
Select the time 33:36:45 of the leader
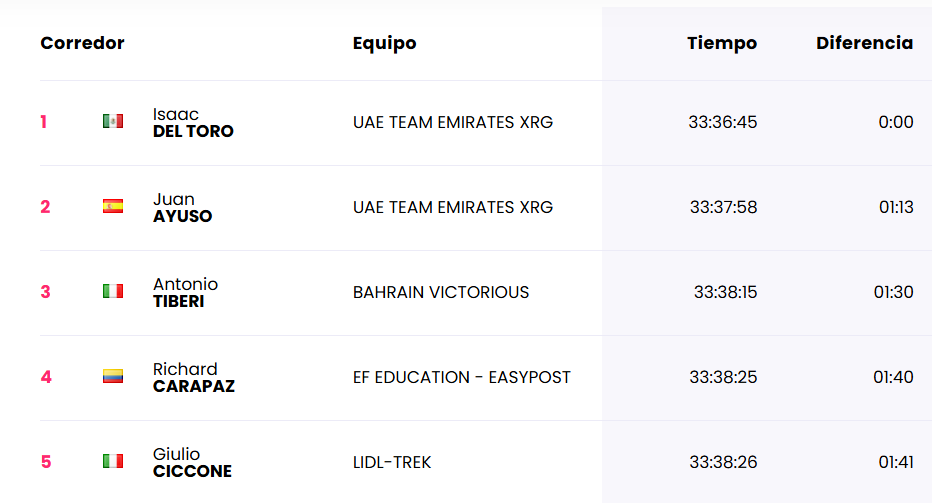[723, 122]
